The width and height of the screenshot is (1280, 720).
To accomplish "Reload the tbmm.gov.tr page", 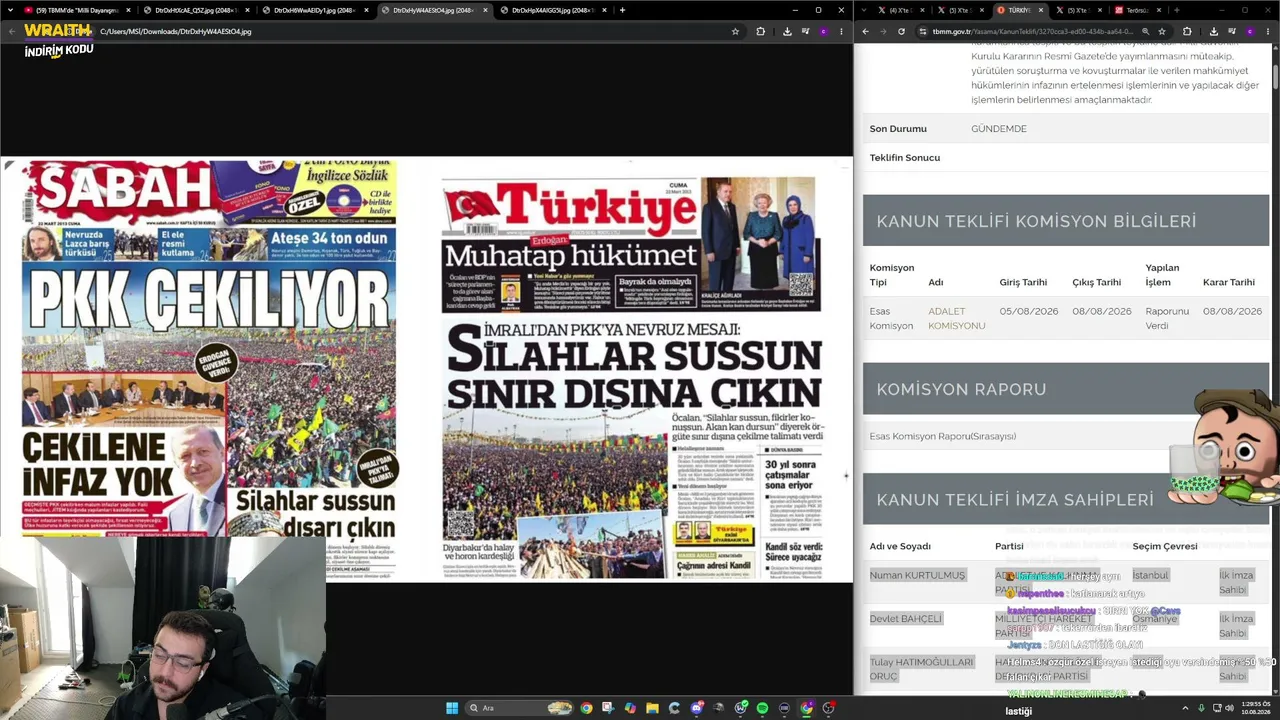I will pyautogui.click(x=901, y=31).
